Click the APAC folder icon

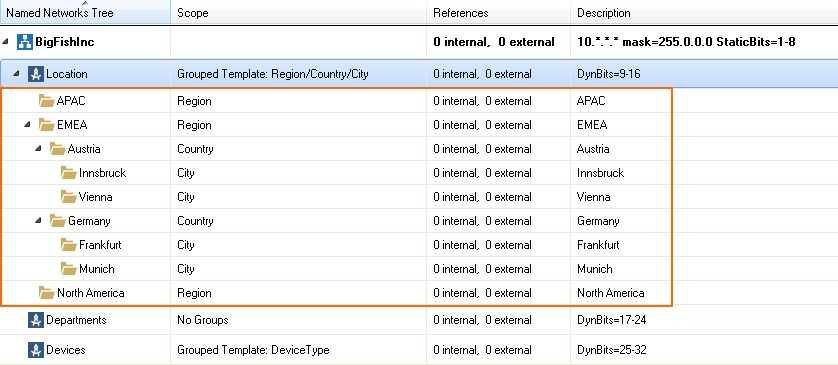46,100
